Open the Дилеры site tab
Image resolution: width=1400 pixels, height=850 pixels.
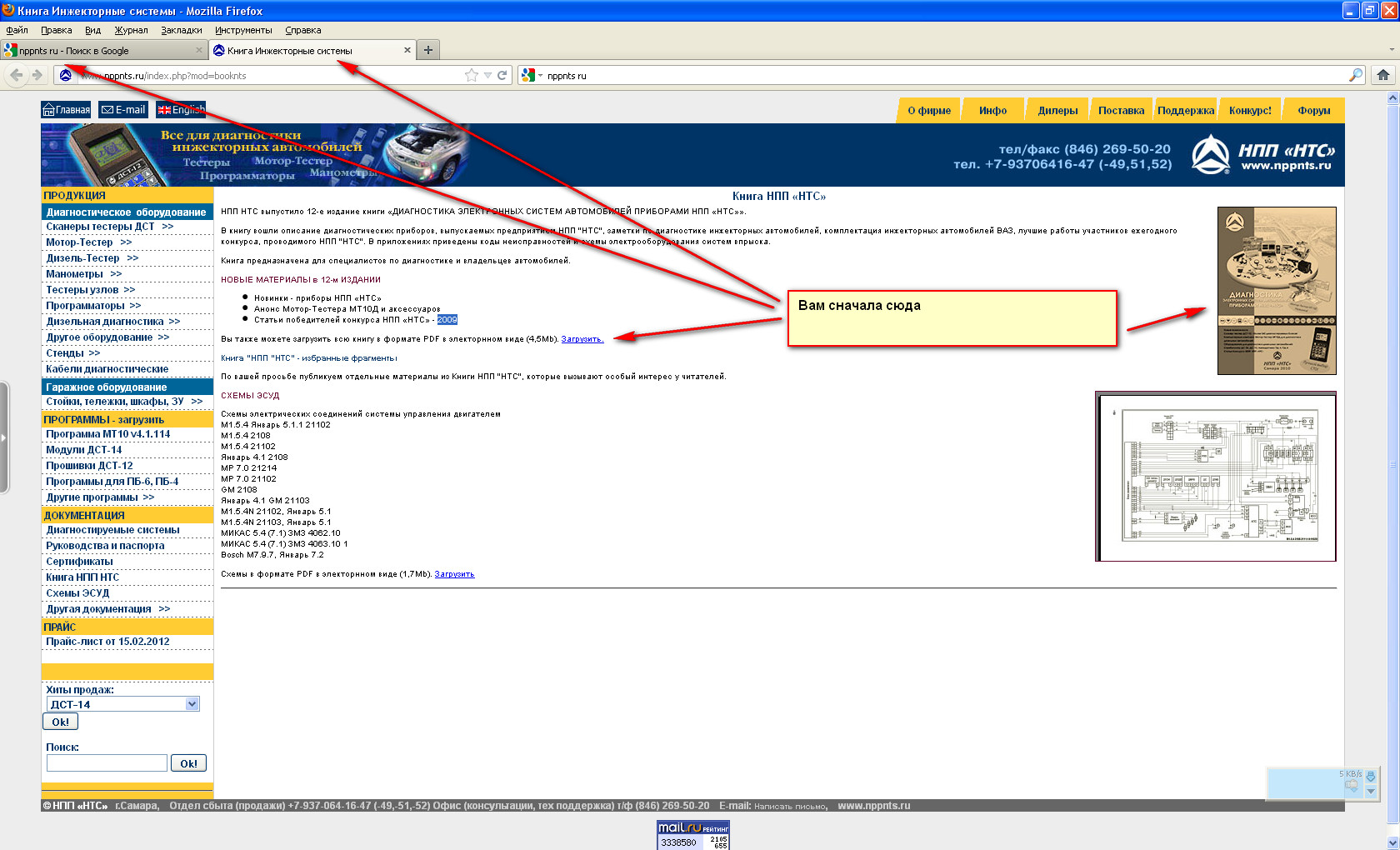[1057, 110]
